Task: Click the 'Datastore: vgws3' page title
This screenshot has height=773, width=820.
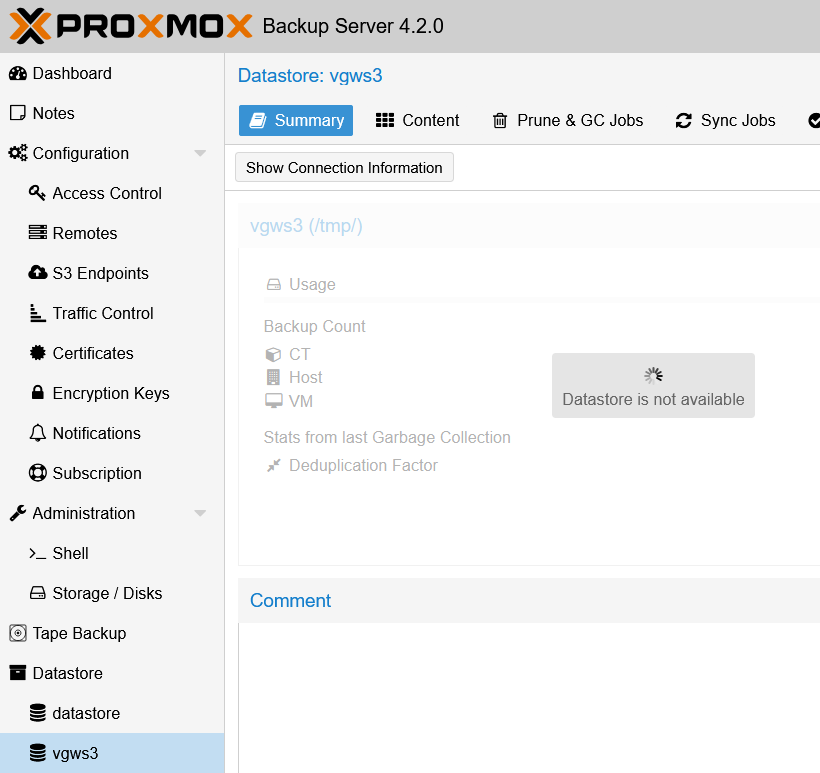Action: point(310,75)
